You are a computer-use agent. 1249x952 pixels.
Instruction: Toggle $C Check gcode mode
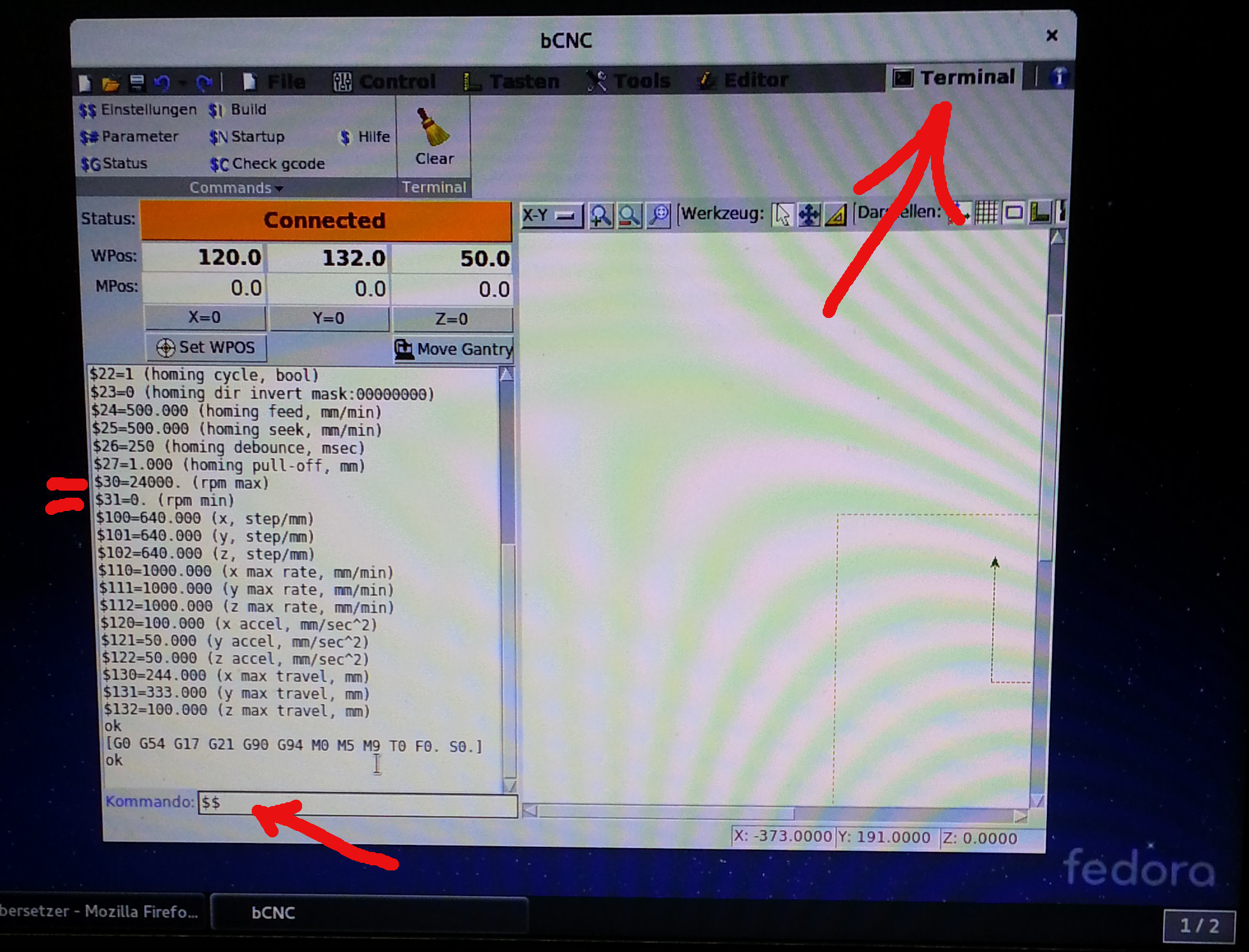click(268, 164)
